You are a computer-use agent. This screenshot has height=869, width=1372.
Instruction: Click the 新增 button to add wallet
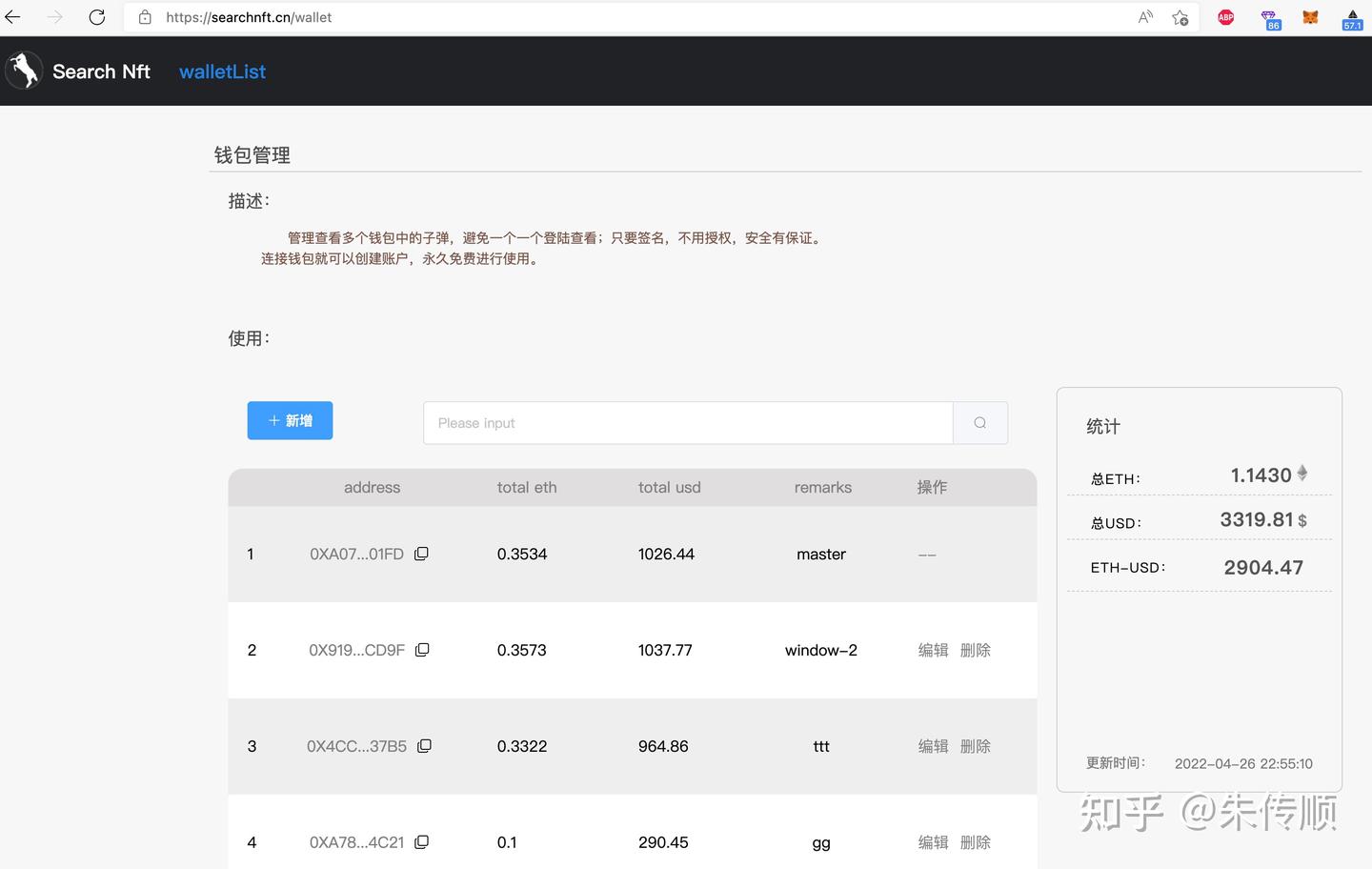point(290,420)
